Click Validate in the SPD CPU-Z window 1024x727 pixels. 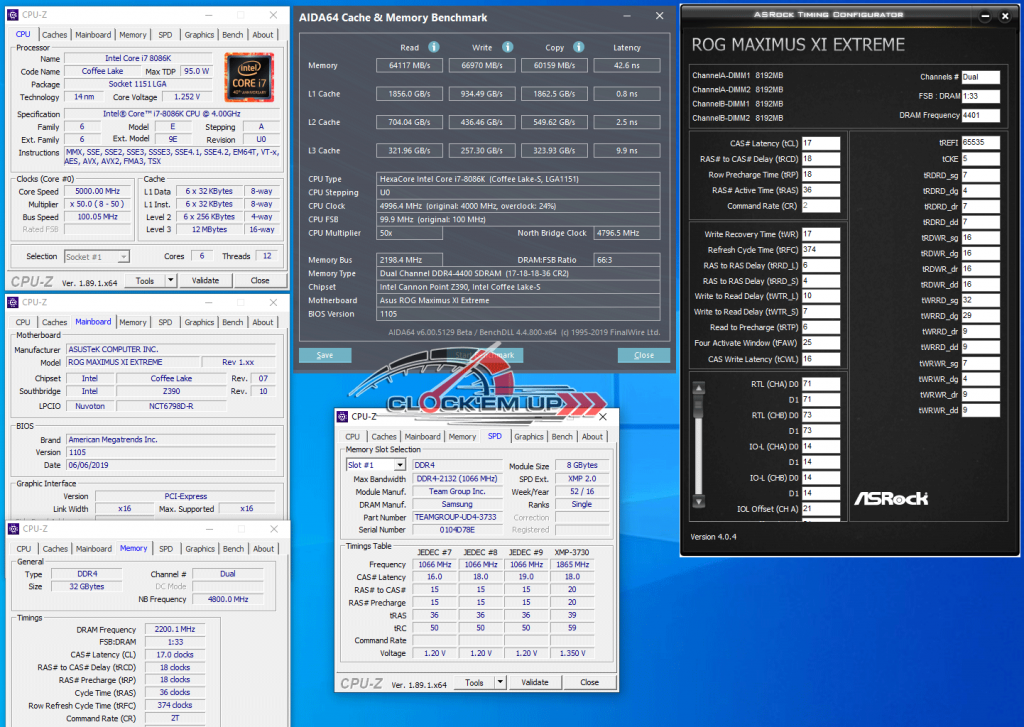[535, 682]
